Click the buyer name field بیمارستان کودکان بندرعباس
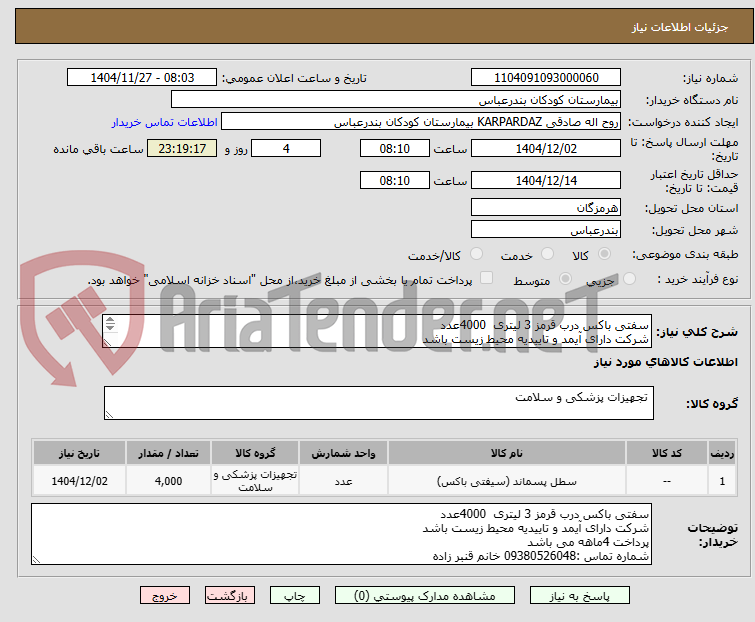Image resolution: width=755 pixels, height=622 pixels. click(x=396, y=100)
